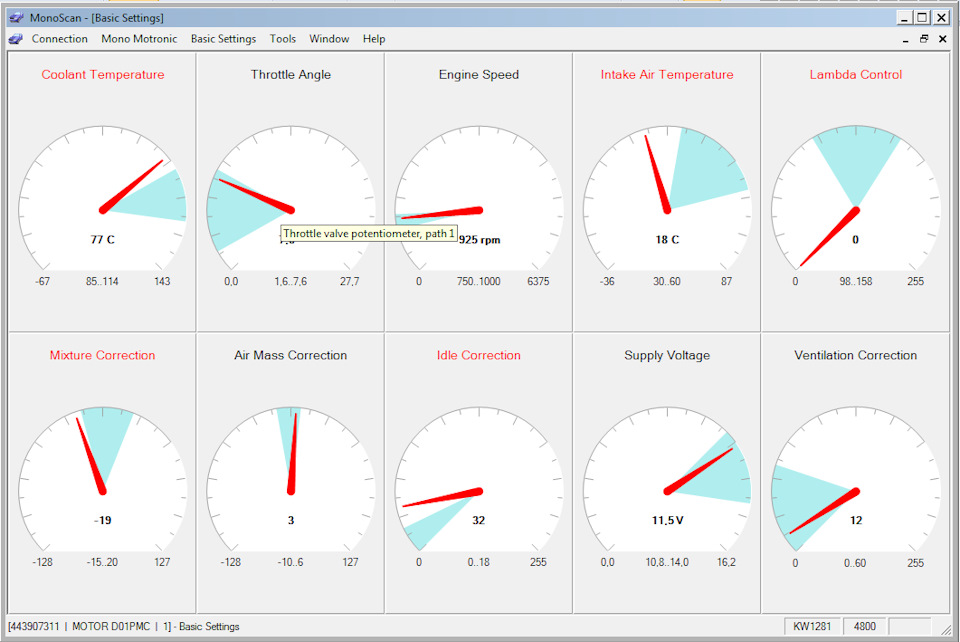The width and height of the screenshot is (960, 642).
Task: Click the Lambda Control gauge title
Action: pyautogui.click(x=856, y=75)
